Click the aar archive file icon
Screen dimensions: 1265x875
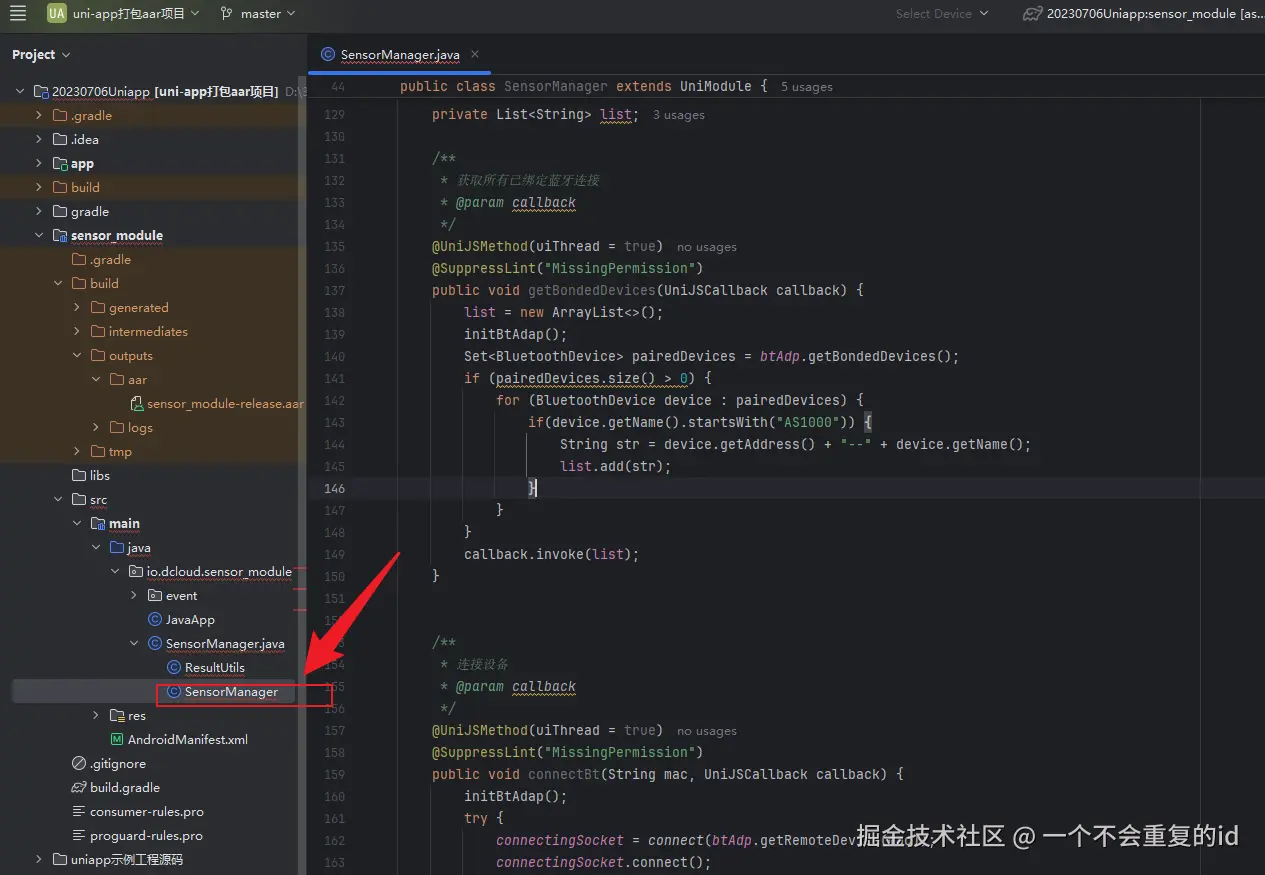pos(137,403)
